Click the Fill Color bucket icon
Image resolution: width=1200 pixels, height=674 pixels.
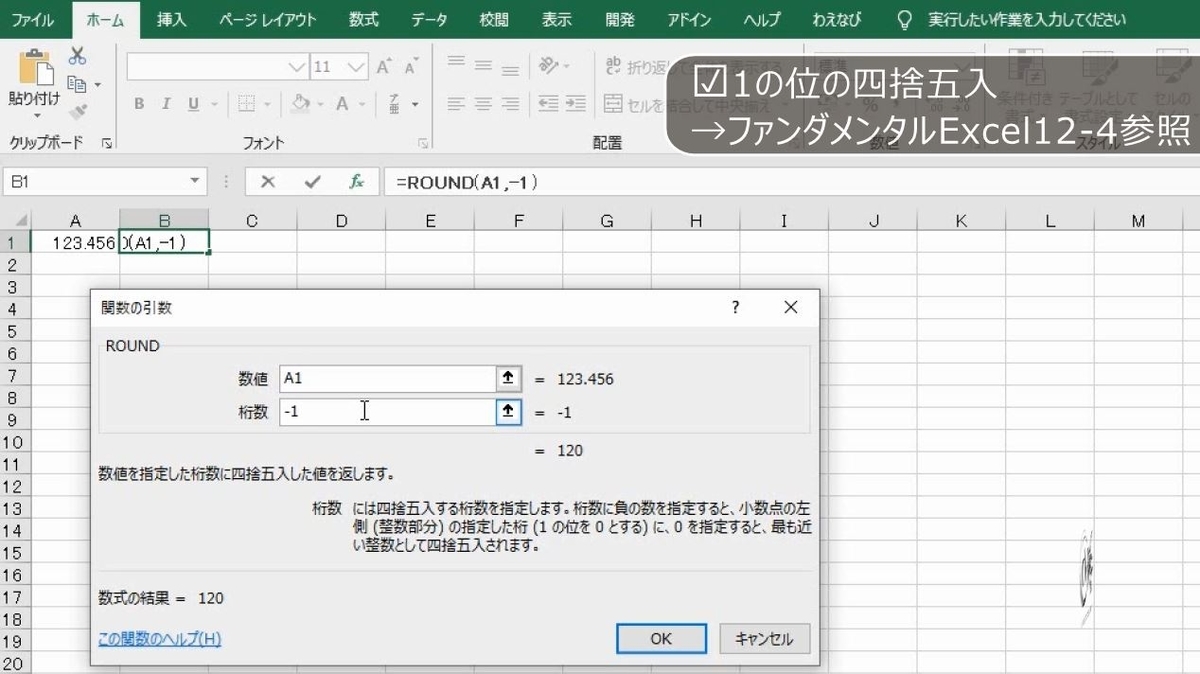tap(300, 104)
